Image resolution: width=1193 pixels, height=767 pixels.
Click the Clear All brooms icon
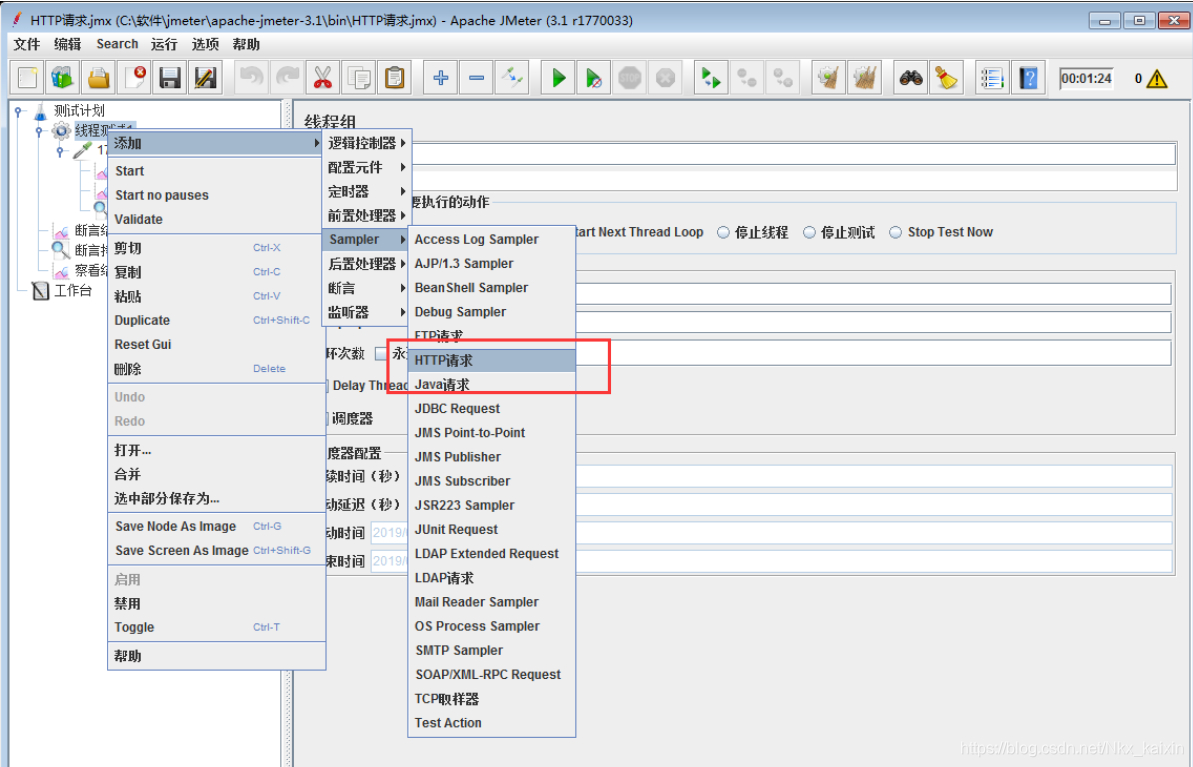coord(864,78)
